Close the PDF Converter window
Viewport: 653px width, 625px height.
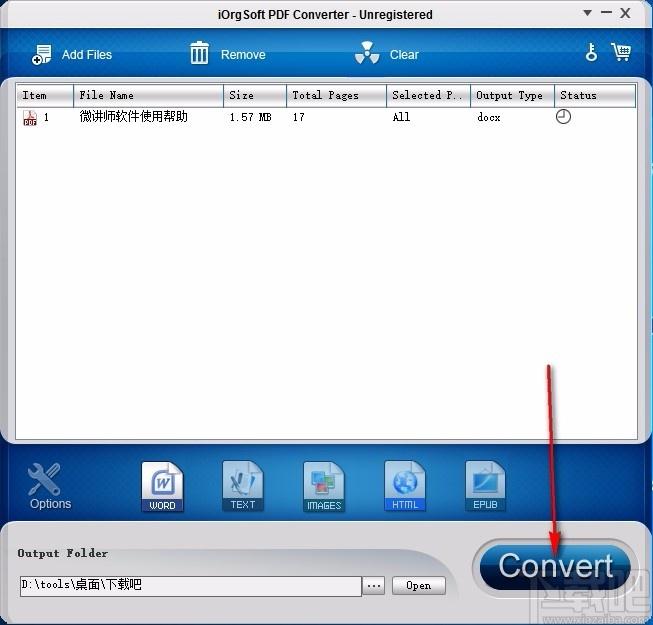(x=625, y=13)
